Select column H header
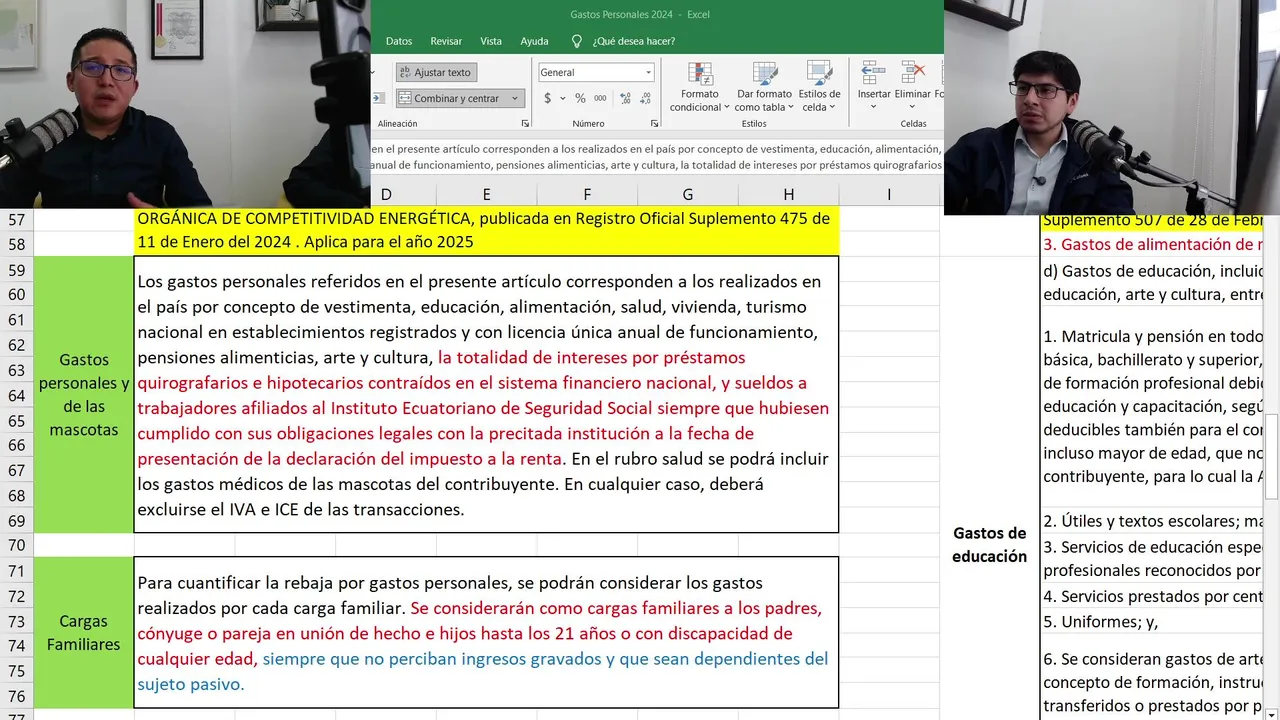Screen dimensions: 1280x720 [789, 194]
